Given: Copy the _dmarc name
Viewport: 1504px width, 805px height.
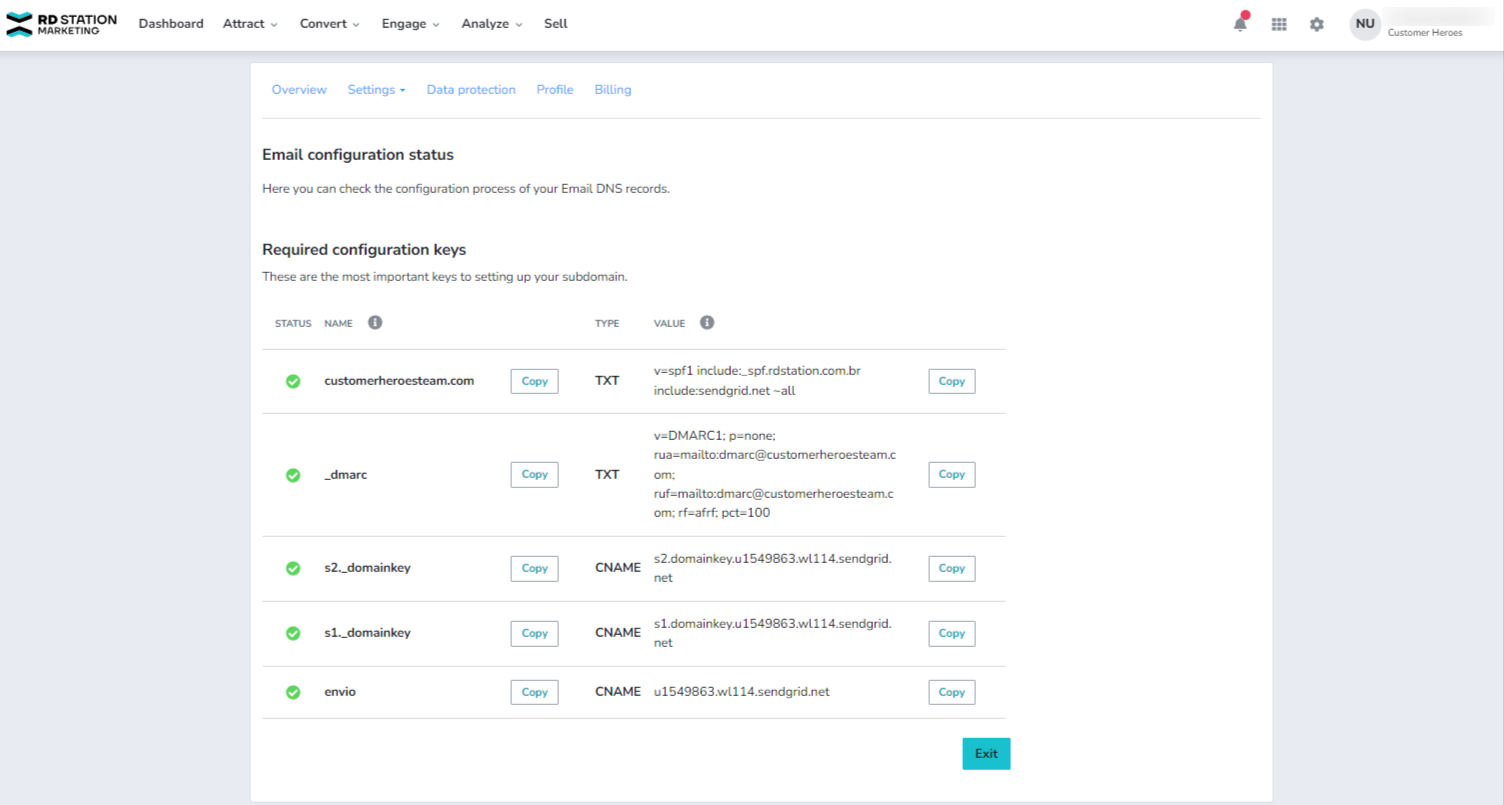Looking at the screenshot, I should [x=535, y=475].
